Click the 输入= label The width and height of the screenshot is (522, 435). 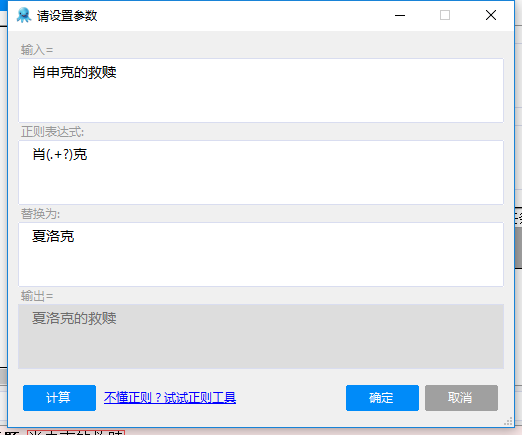pos(37,50)
